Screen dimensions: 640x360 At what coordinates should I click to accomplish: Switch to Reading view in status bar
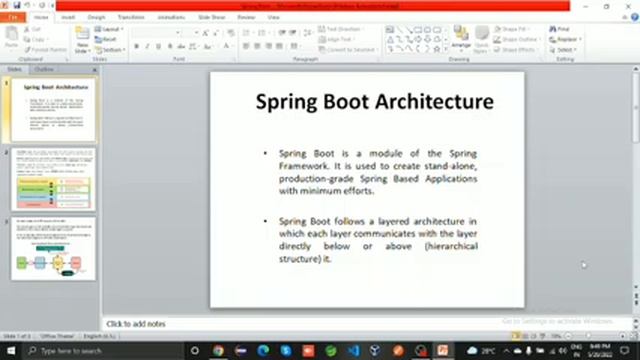(533, 336)
